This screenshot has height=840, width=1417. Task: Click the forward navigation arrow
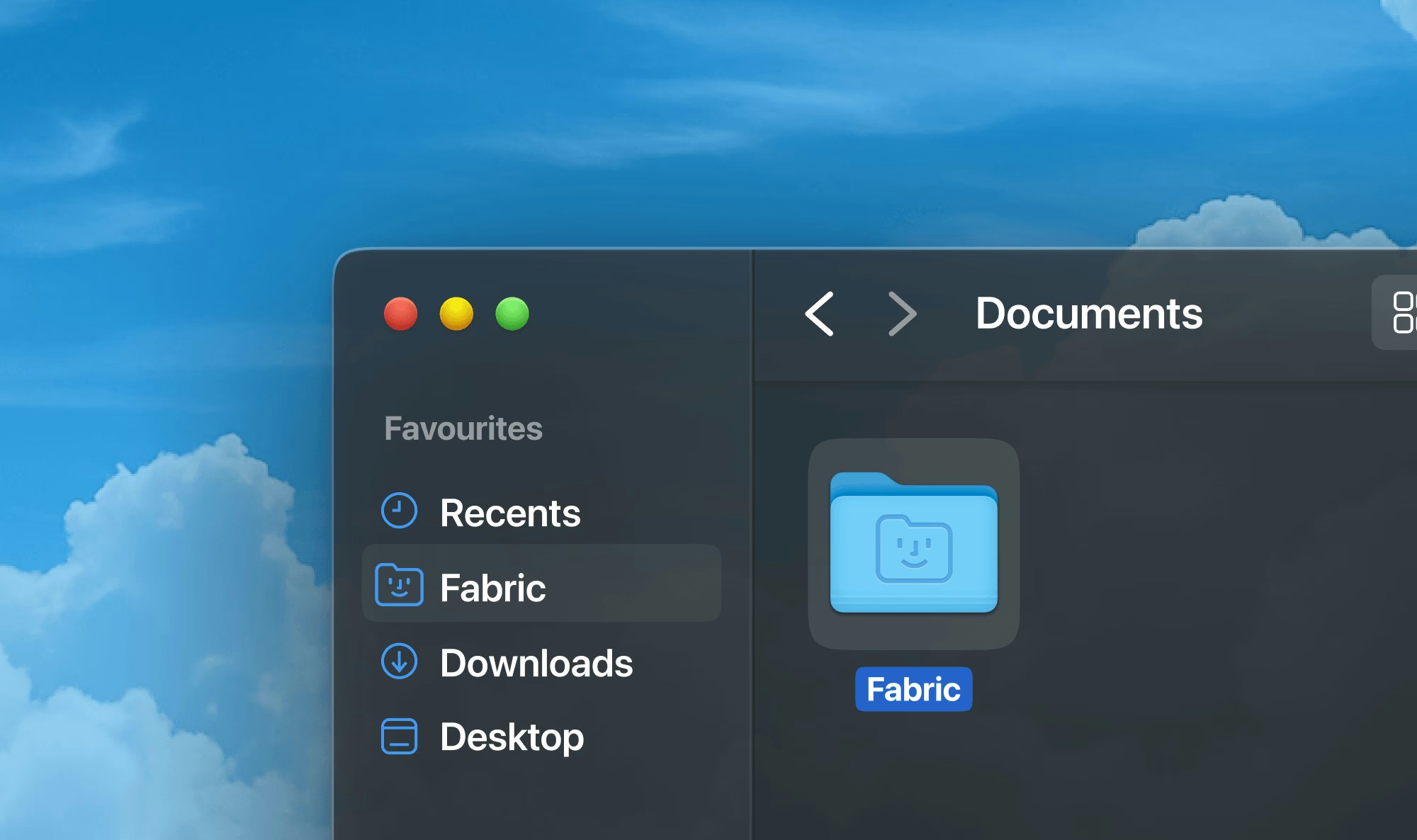(902, 314)
